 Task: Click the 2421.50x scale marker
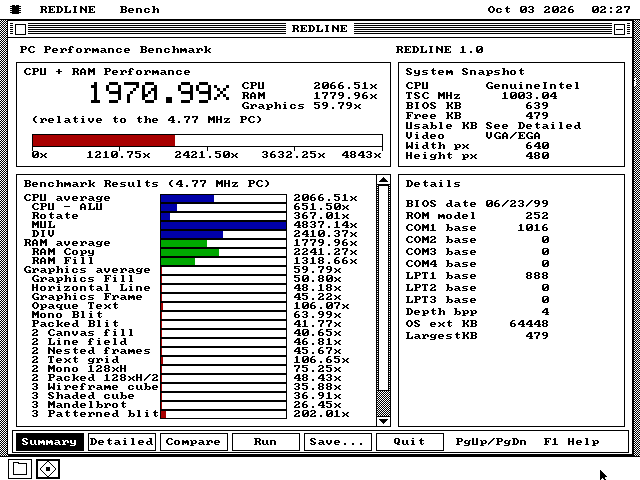click(206, 155)
